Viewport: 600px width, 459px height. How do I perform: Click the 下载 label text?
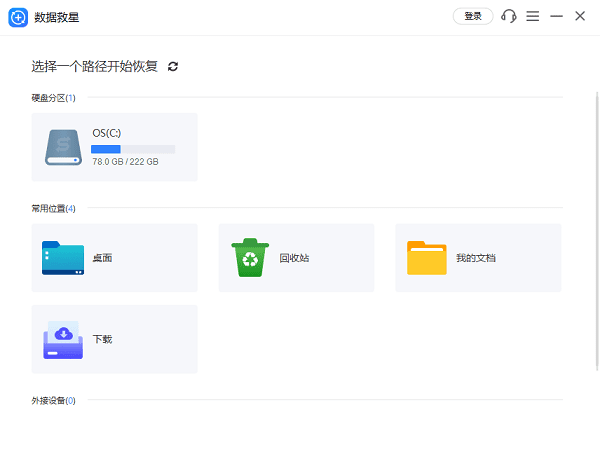[102, 340]
